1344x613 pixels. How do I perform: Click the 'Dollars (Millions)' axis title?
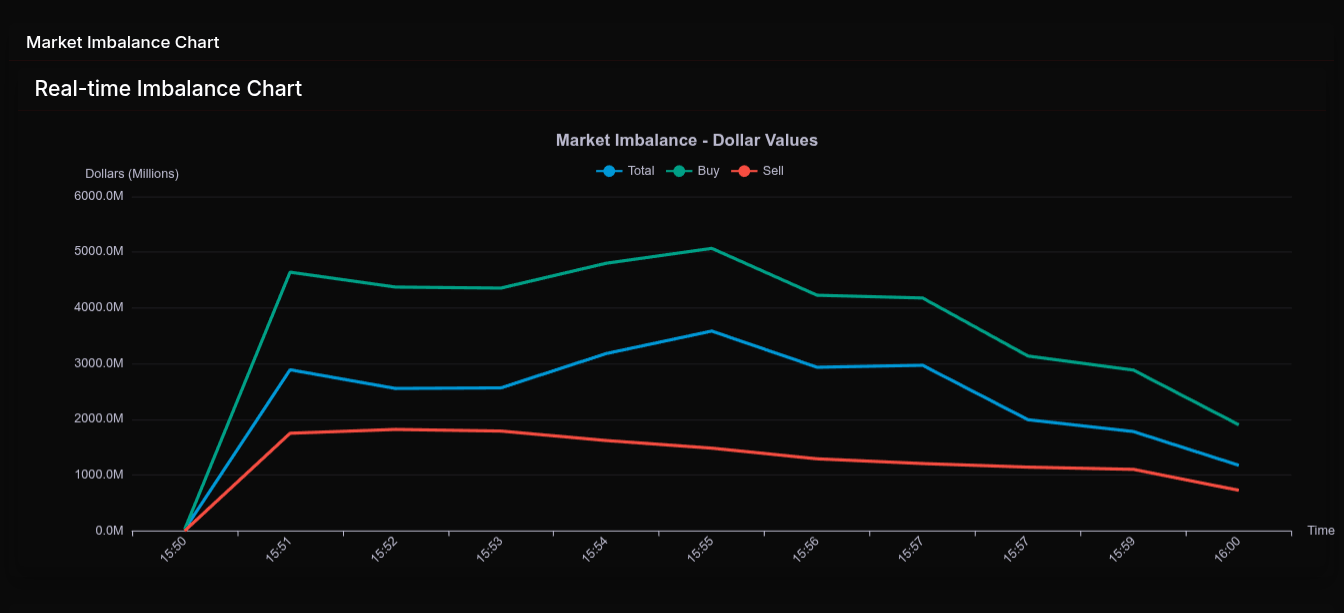tap(132, 174)
